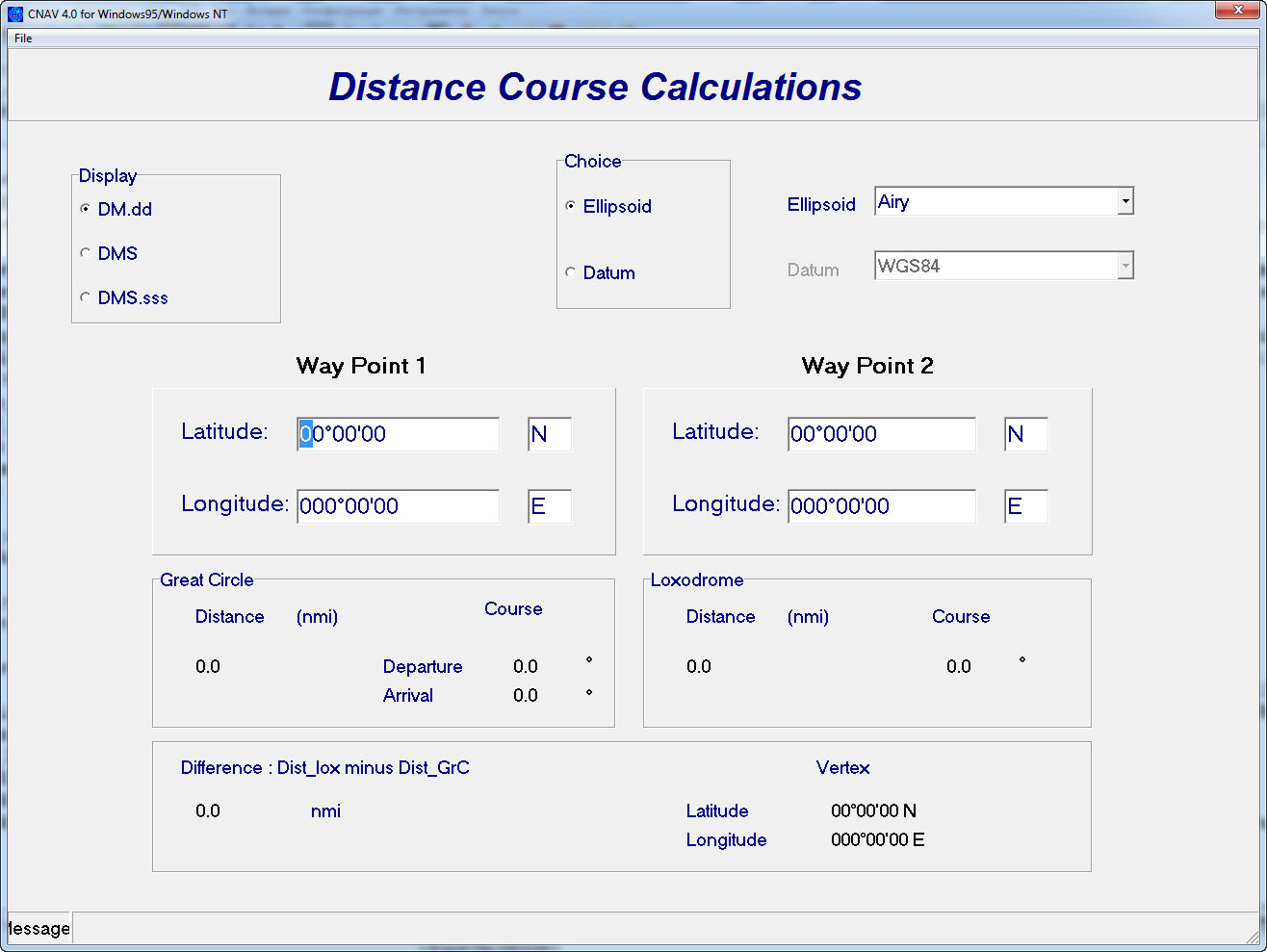This screenshot has width=1267, height=952.
Task: Open the Airy ellipsoid combo box
Action: (995, 202)
